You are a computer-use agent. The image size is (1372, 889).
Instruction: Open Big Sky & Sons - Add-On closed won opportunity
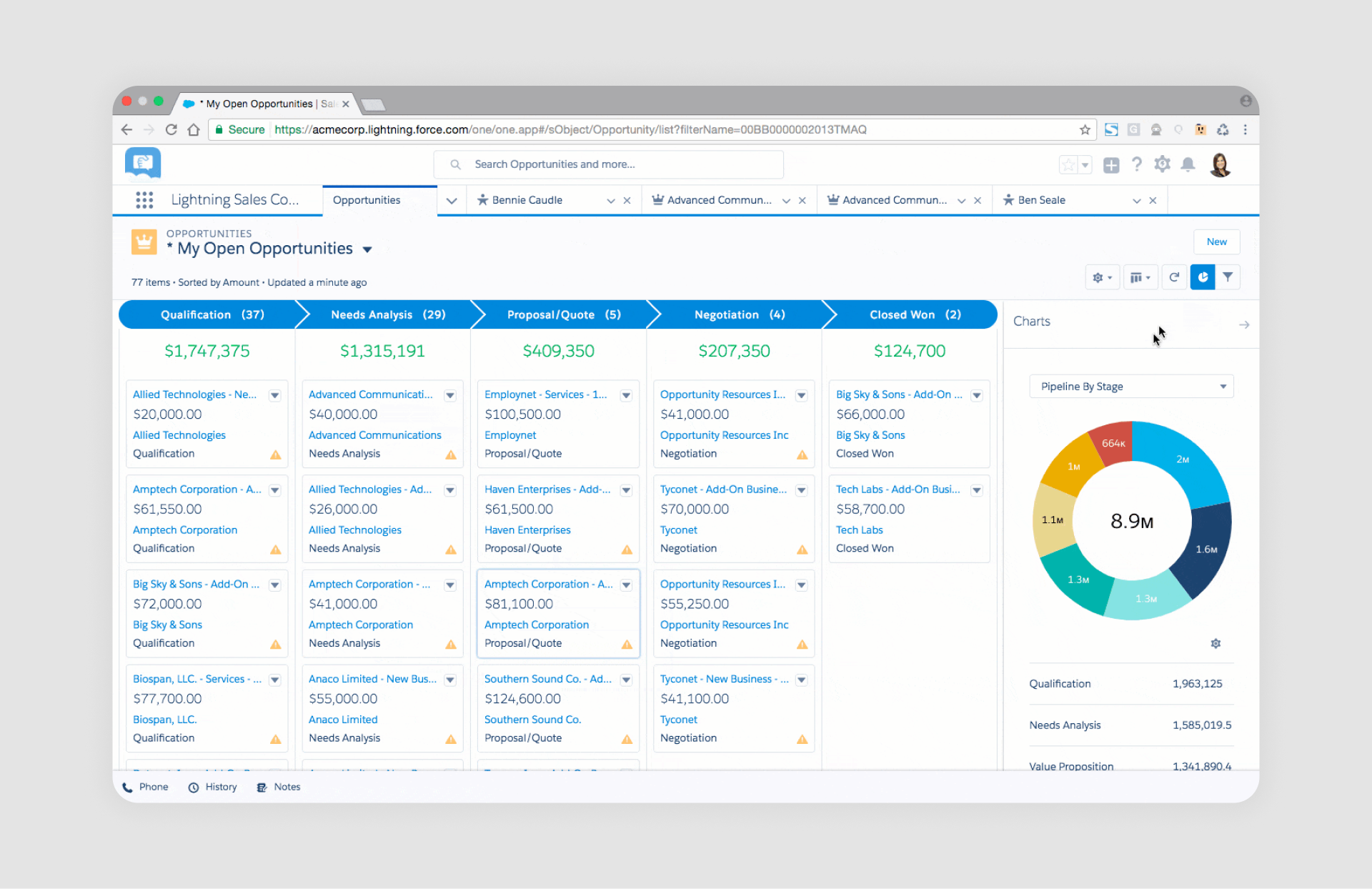[899, 394]
